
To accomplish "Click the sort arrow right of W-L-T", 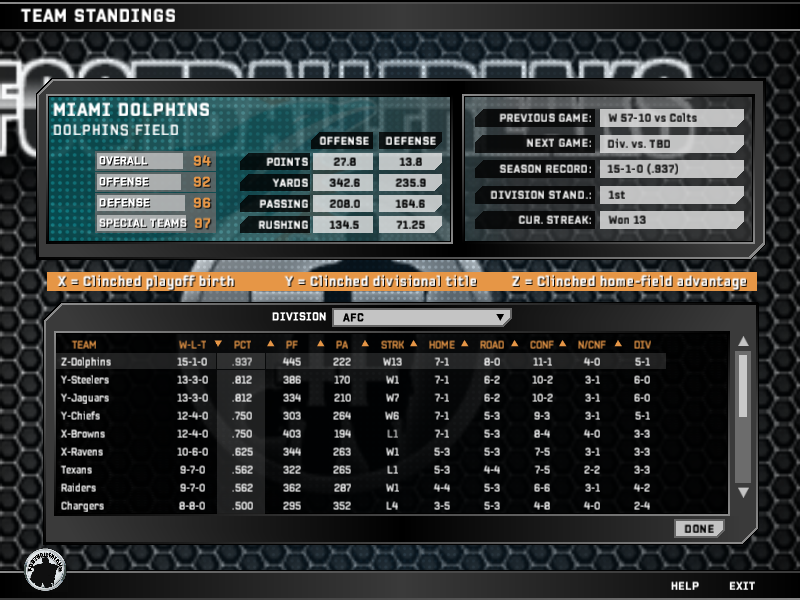I will point(218,343).
